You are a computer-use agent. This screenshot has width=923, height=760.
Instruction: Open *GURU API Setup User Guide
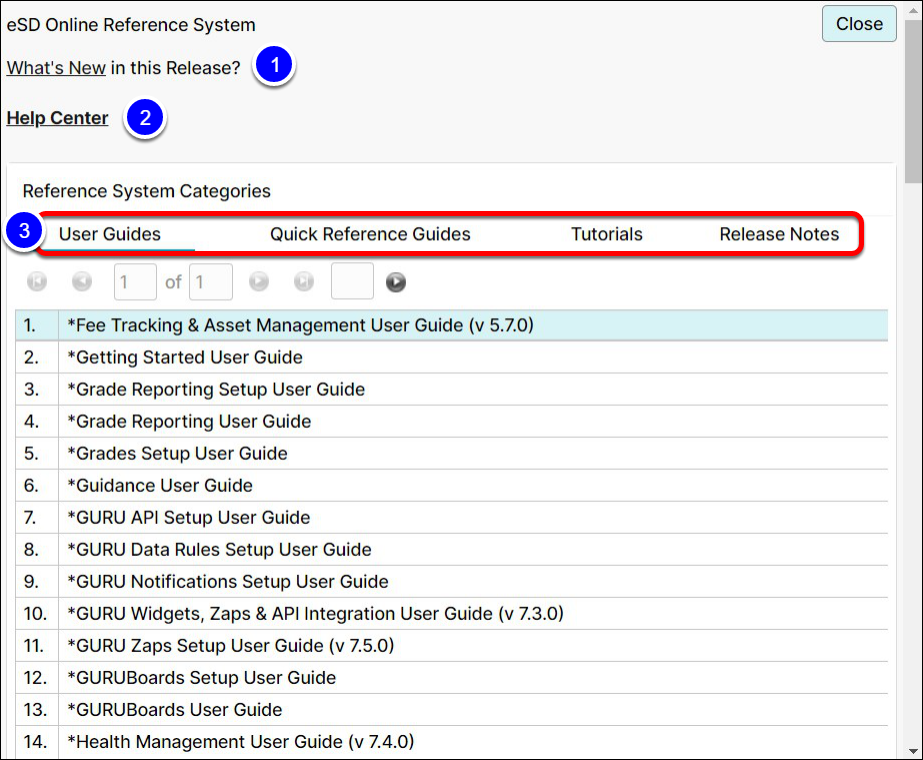[x=451, y=517]
